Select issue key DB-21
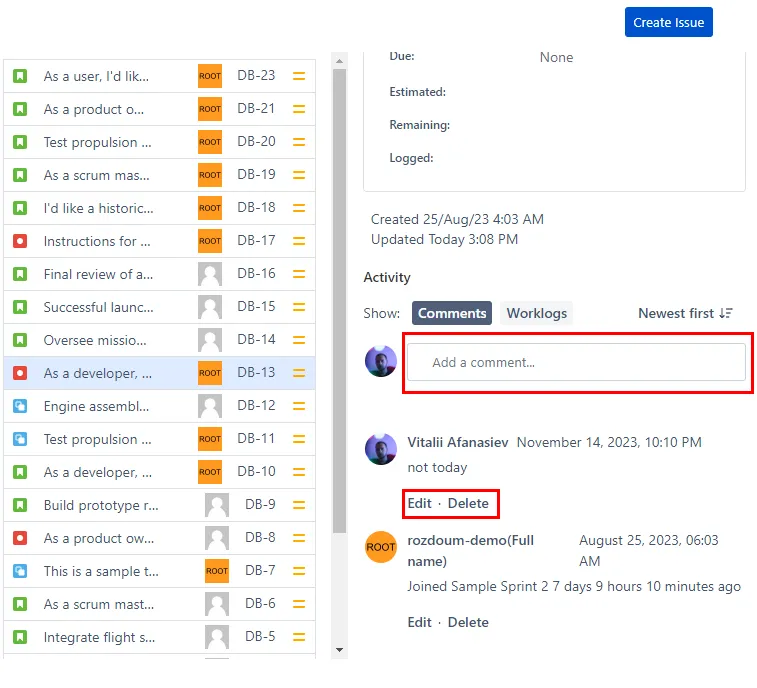 [x=256, y=109]
